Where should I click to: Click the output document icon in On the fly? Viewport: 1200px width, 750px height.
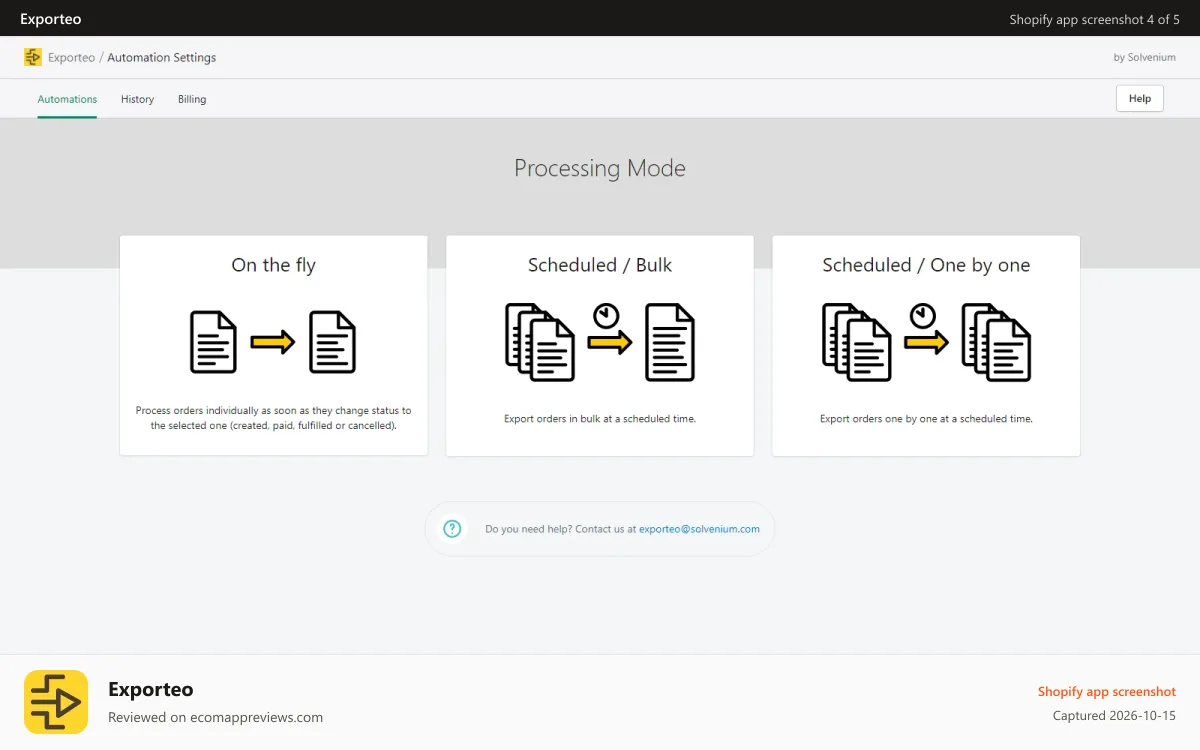click(x=332, y=342)
